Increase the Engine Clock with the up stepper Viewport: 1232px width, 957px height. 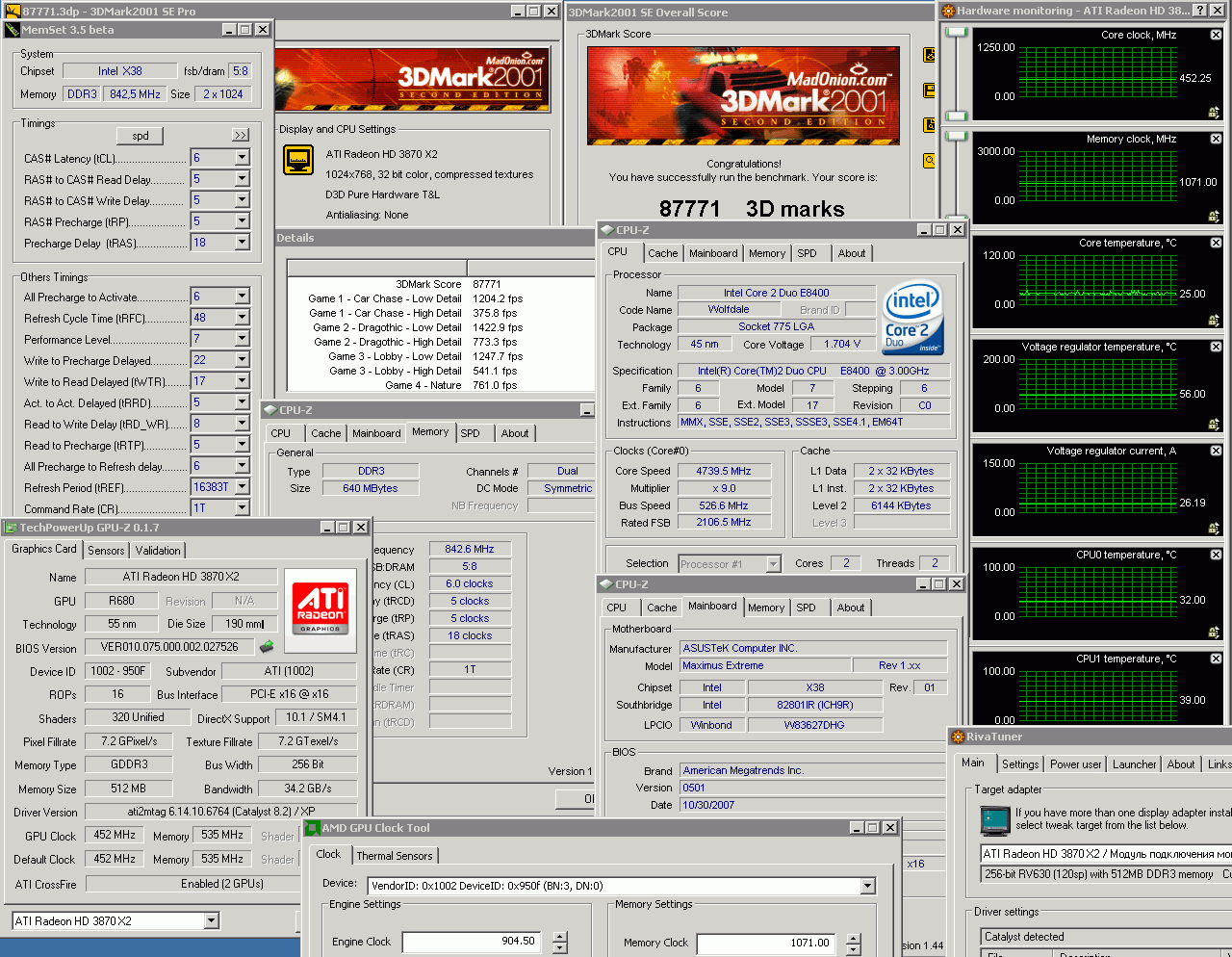pyautogui.click(x=560, y=937)
